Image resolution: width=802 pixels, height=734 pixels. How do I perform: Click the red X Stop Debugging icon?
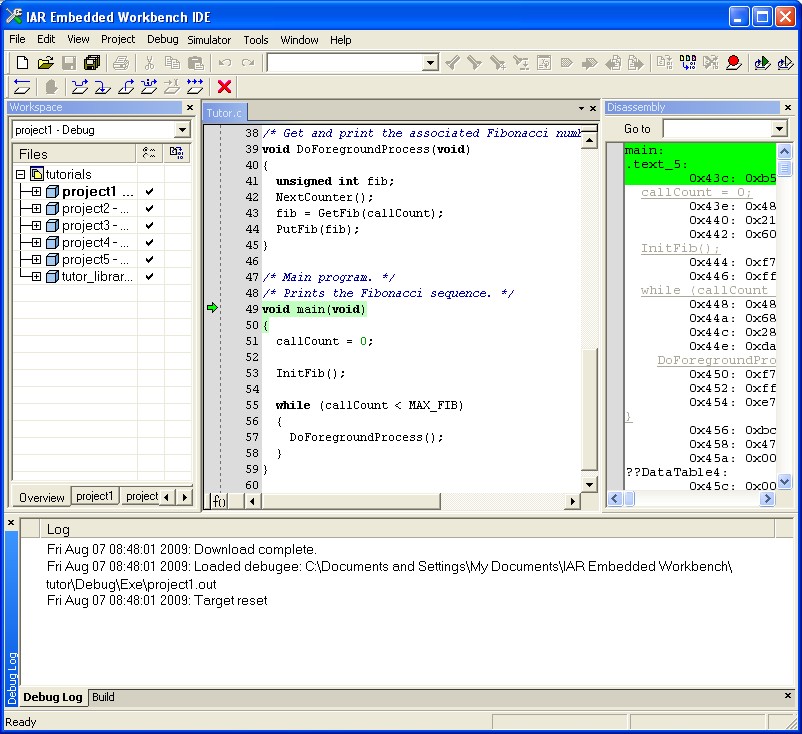point(224,86)
